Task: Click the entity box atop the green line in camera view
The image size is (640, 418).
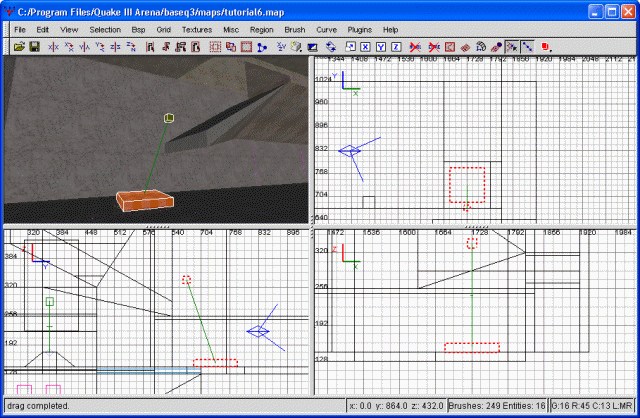Action: tap(169, 118)
